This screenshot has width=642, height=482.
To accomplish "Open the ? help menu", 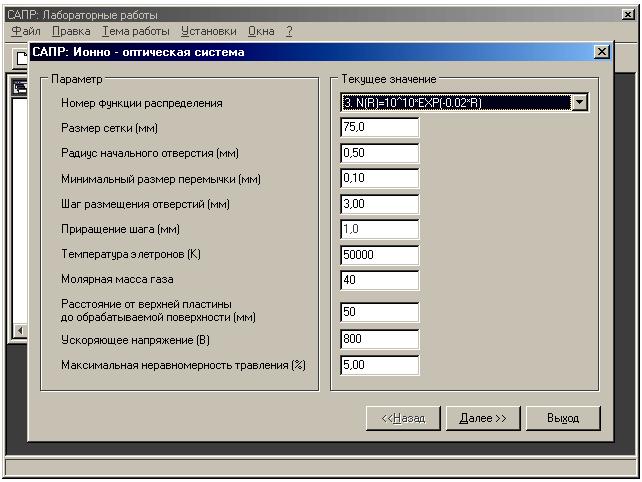I will pos(289,31).
